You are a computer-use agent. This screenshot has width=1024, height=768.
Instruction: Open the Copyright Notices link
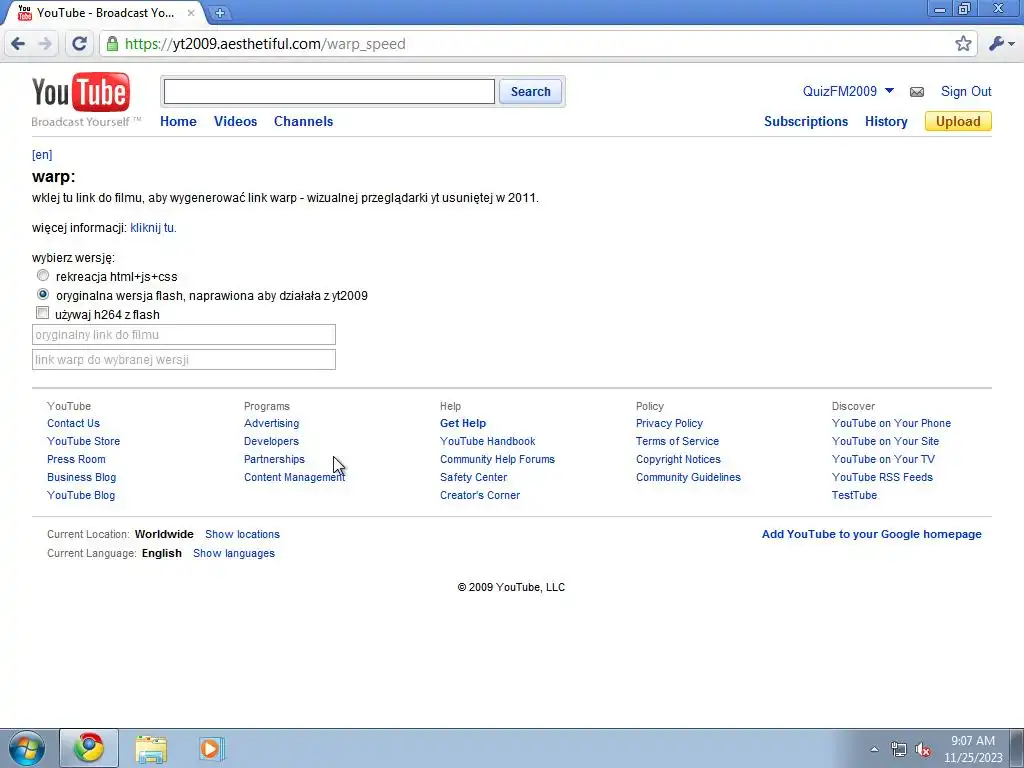[x=679, y=459]
